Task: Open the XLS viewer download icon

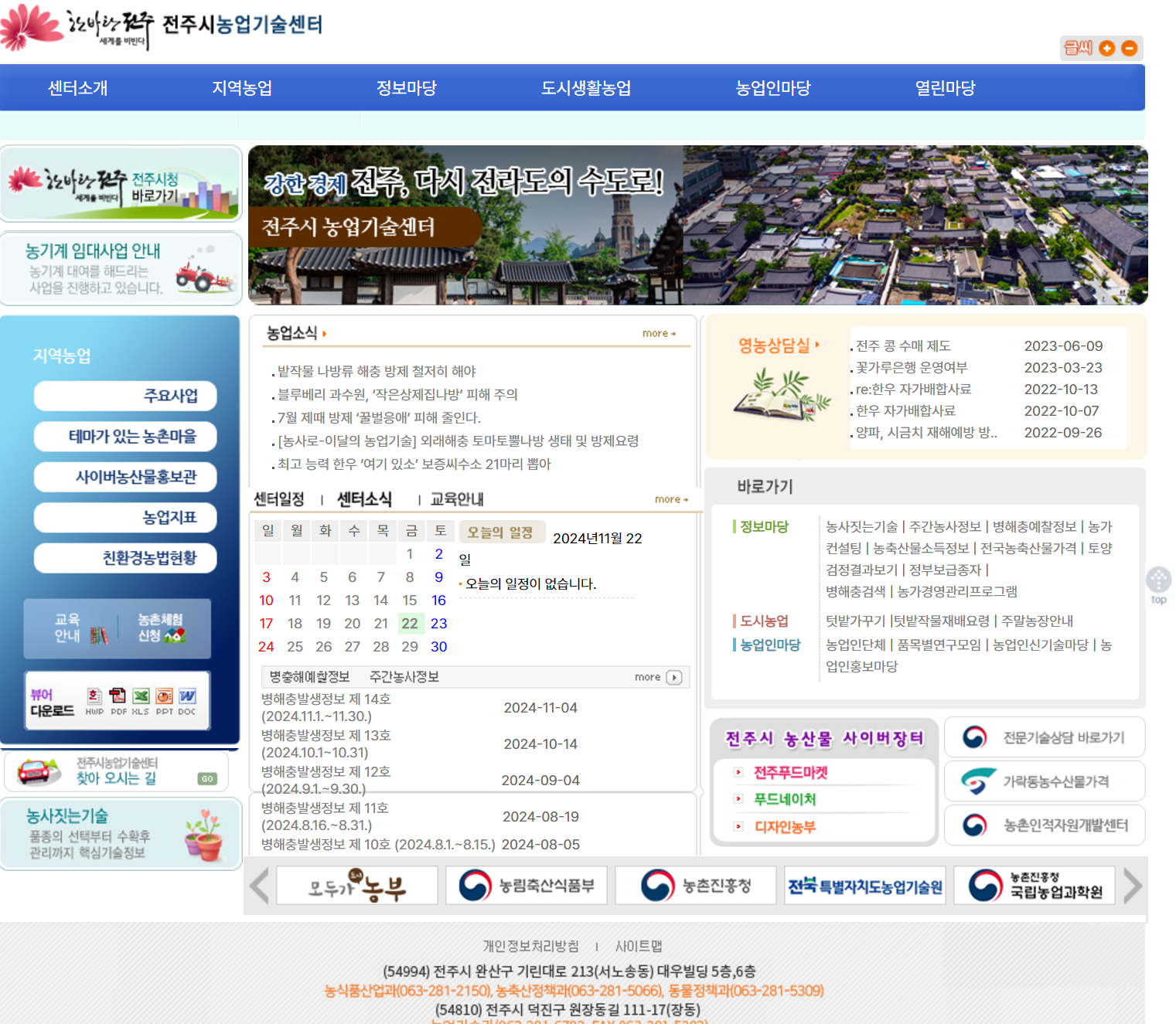Action: click(141, 701)
